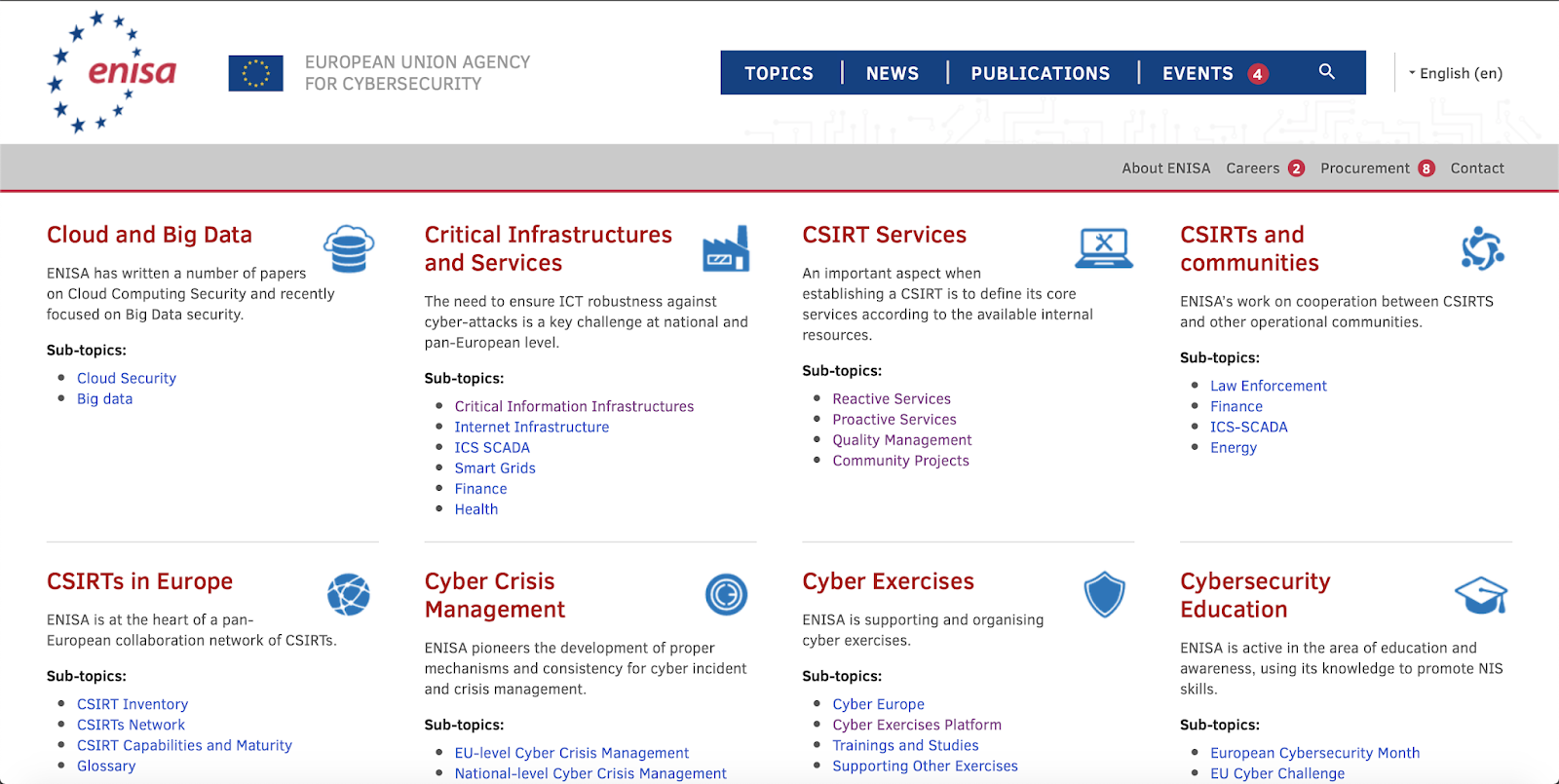This screenshot has width=1559, height=784.
Task: Click the Cloud and Big Data database icon
Action: (349, 248)
